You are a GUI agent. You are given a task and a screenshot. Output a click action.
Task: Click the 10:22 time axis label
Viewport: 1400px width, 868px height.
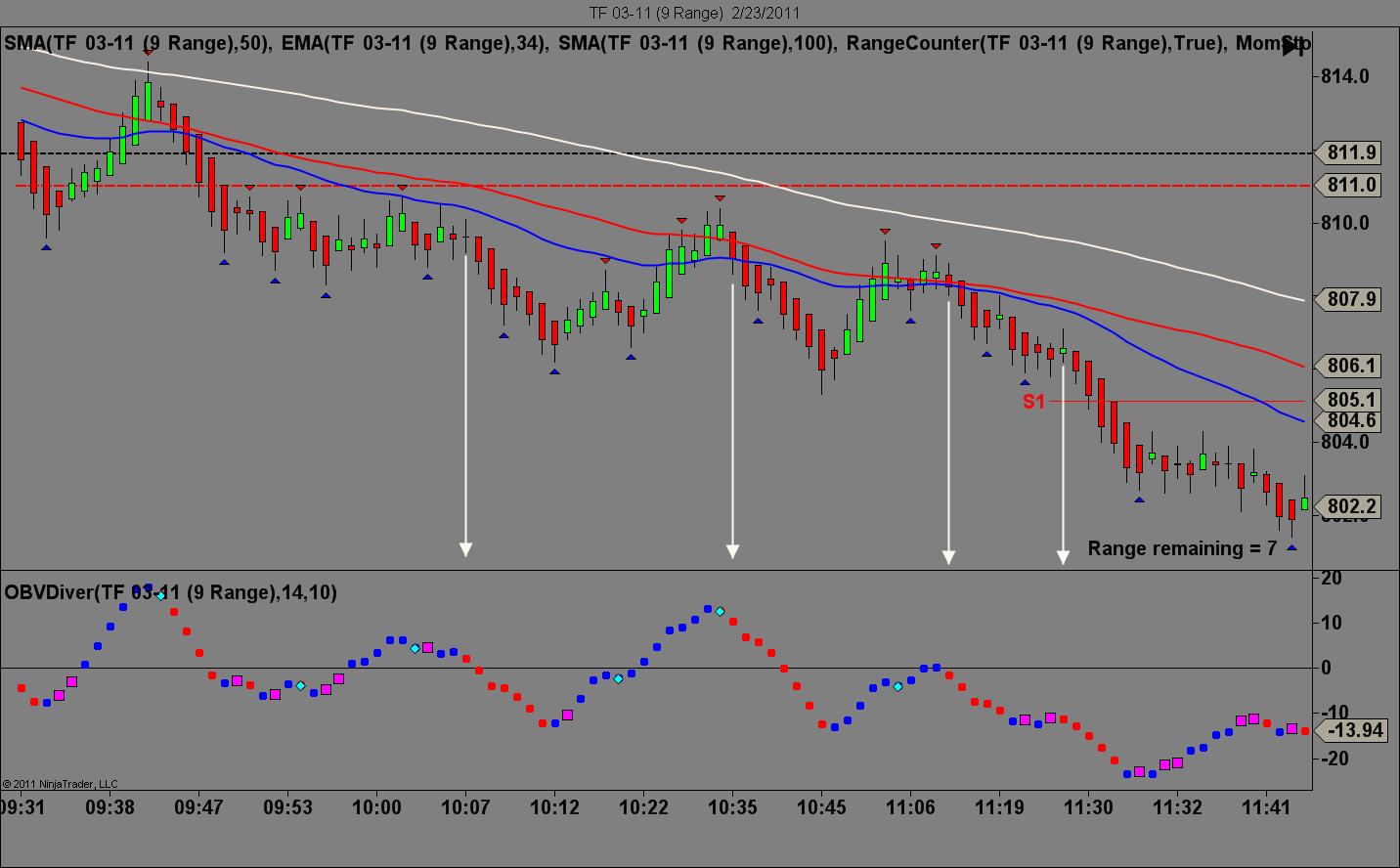pos(643,808)
